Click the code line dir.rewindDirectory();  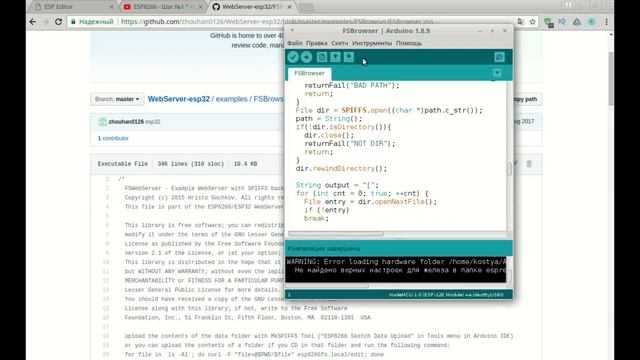point(341,169)
